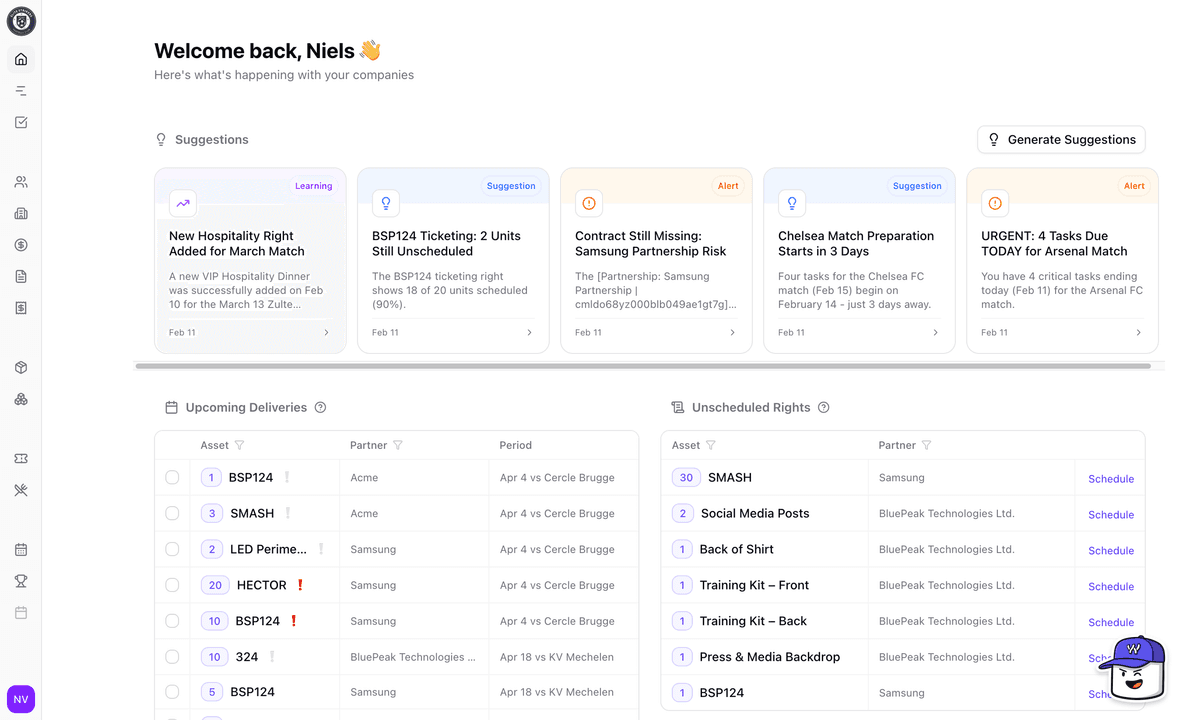Click the Alert badge on the Samsung Partnership card
The width and height of the screenshot is (1200, 720).
coord(728,186)
